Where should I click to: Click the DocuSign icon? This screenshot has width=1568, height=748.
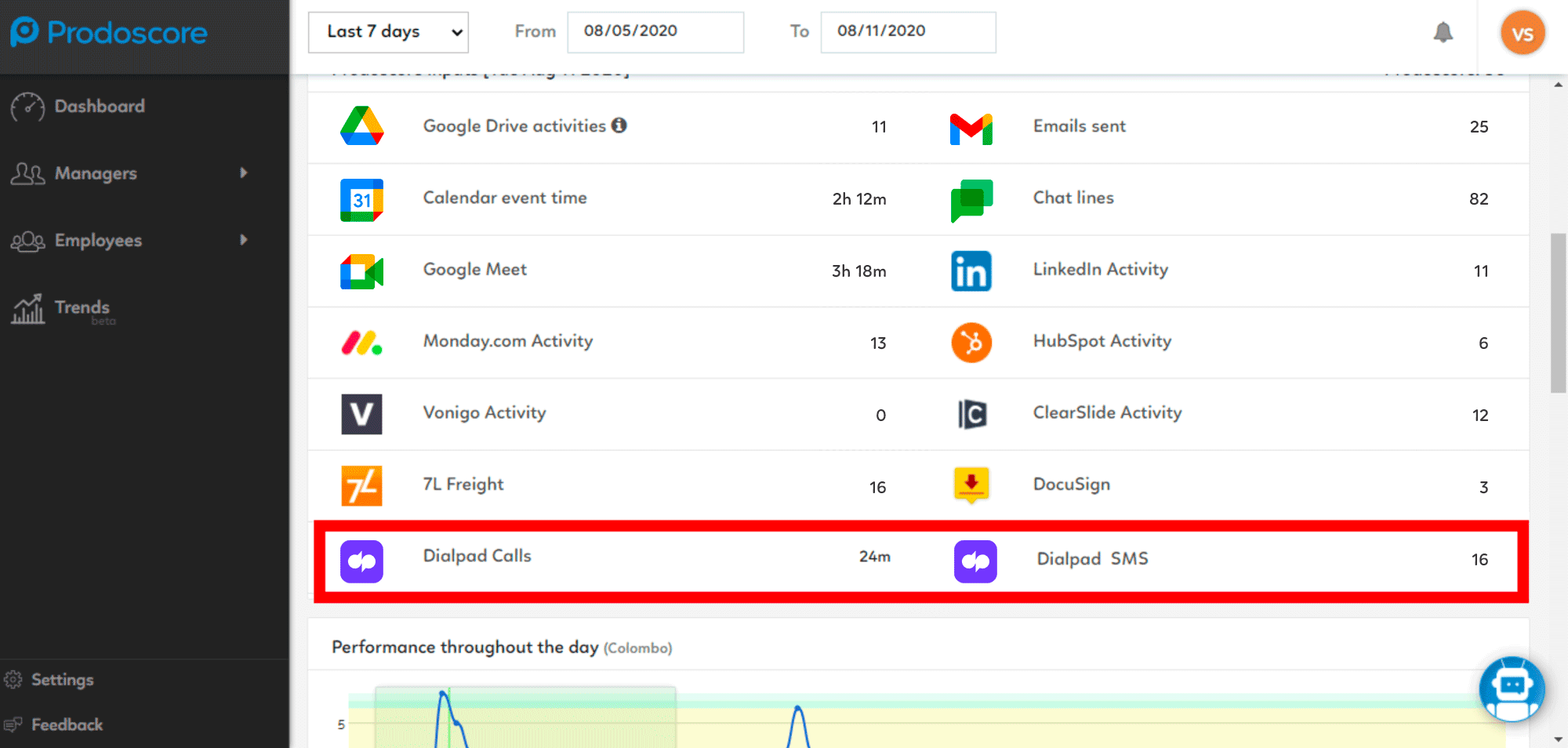click(971, 485)
